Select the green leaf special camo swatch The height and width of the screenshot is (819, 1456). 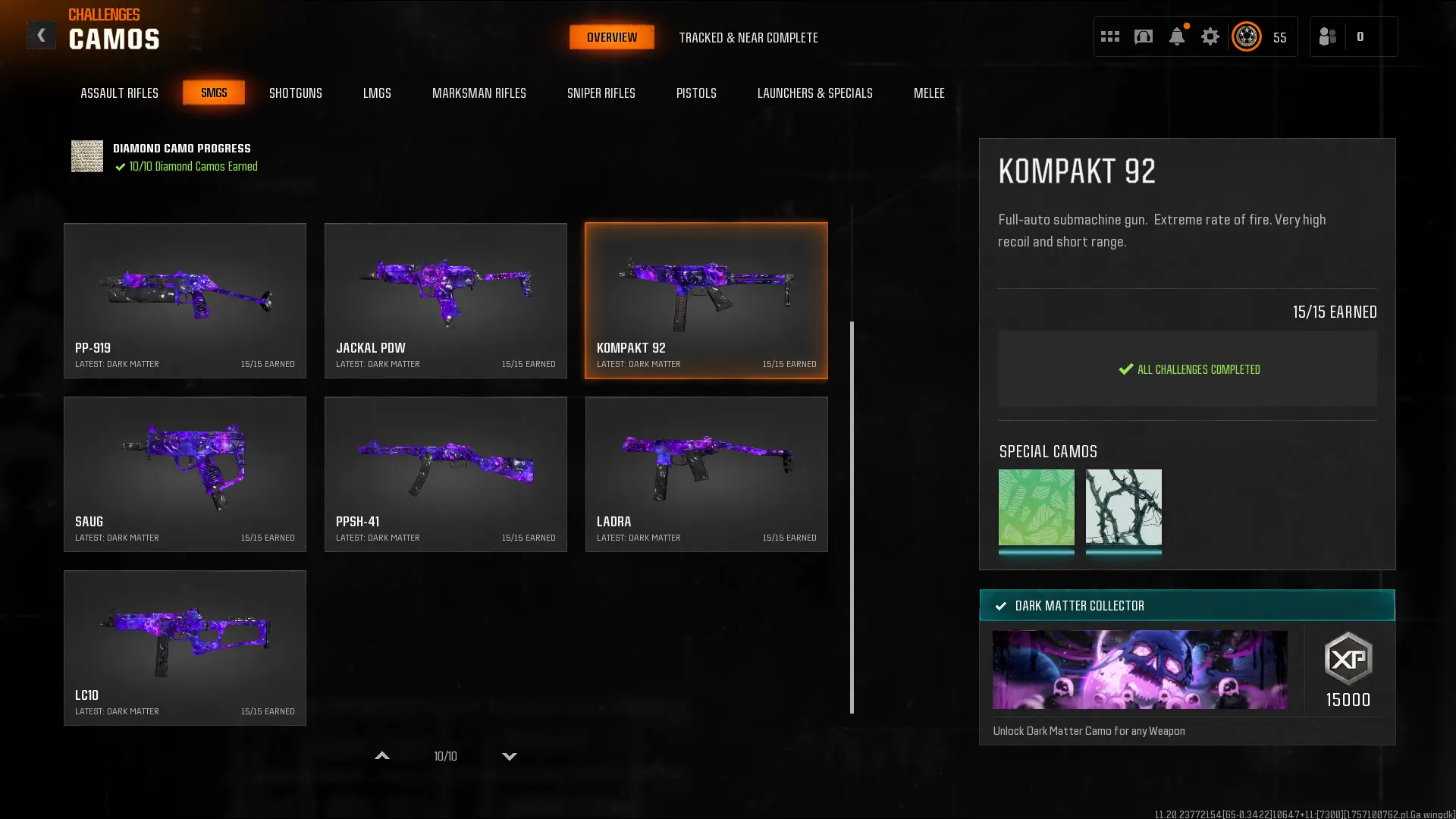point(1036,507)
